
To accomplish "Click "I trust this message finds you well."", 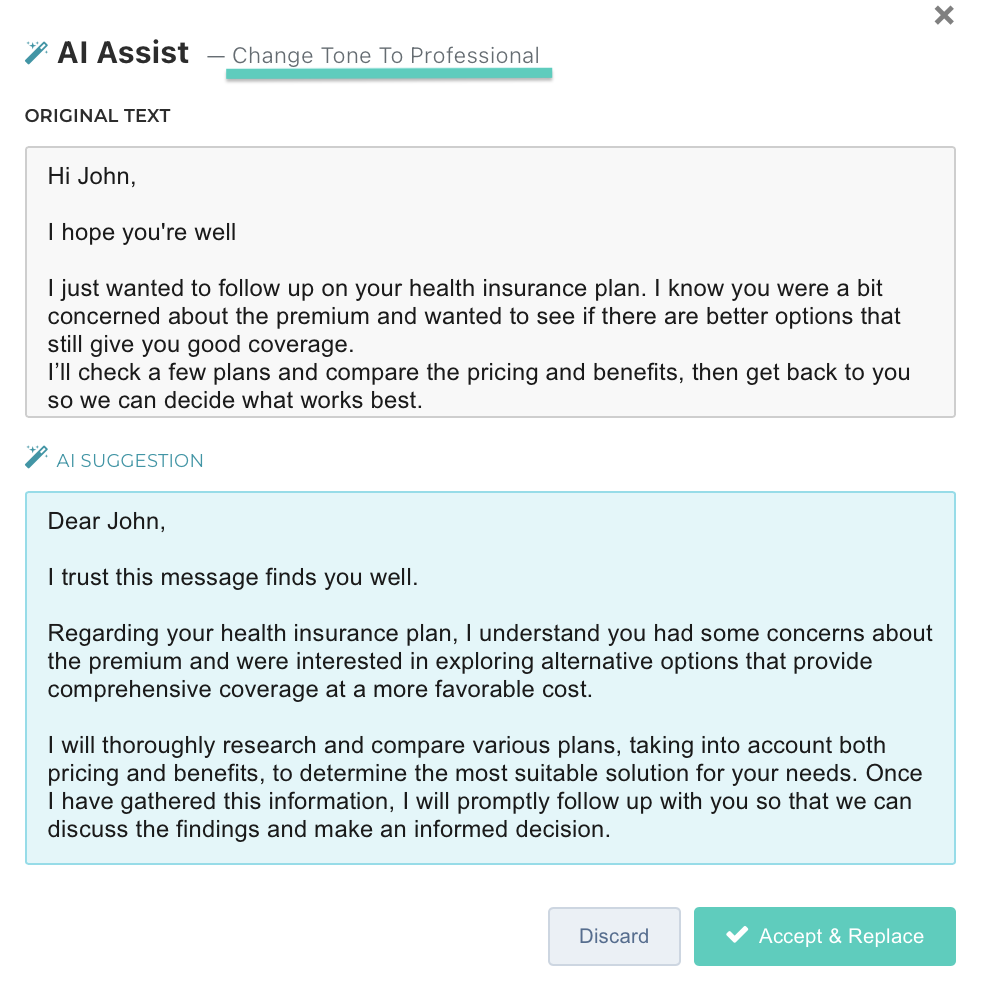I will 233,577.
